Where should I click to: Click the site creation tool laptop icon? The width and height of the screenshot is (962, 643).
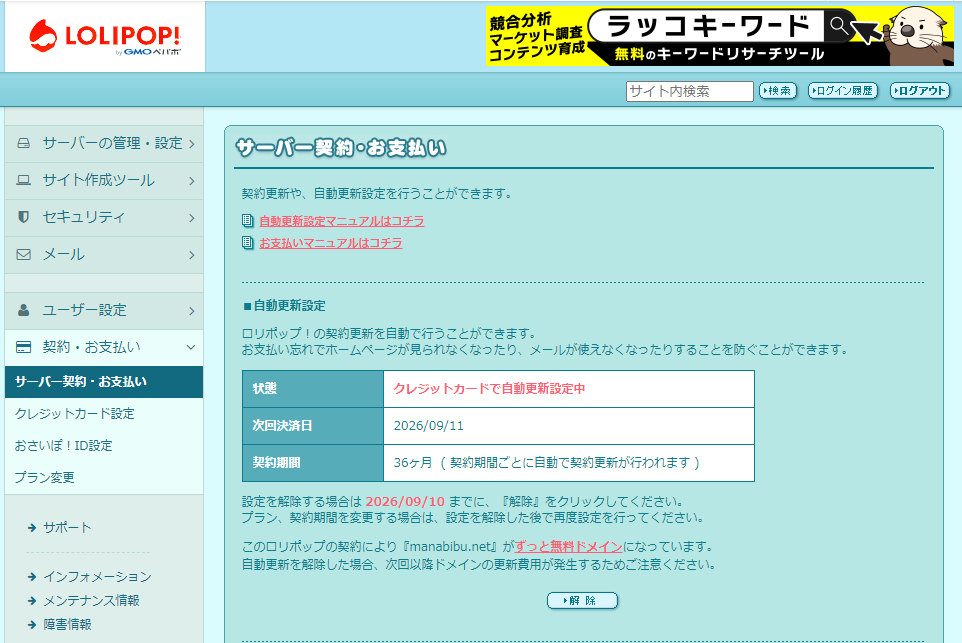click(24, 180)
